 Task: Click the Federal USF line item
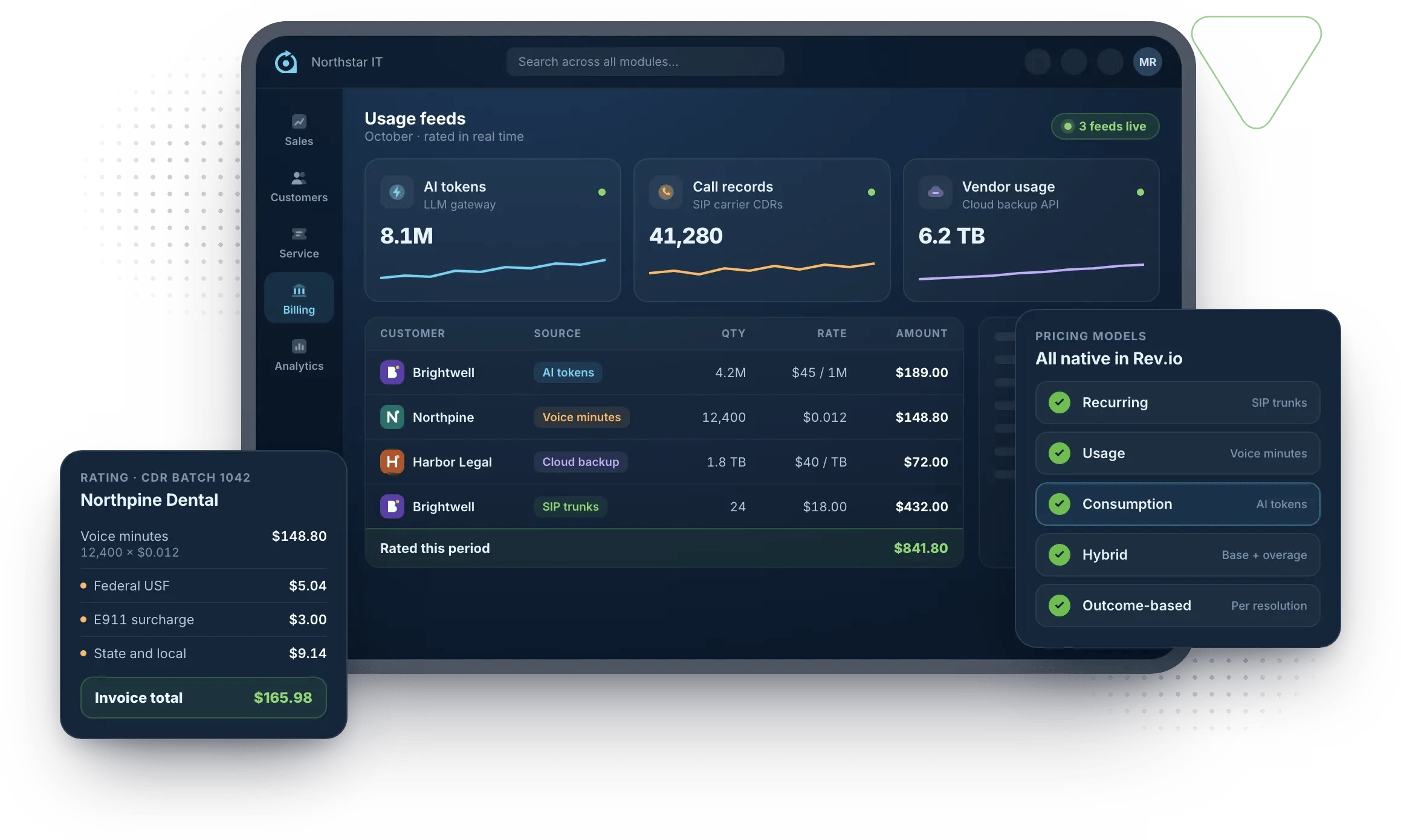click(203, 586)
